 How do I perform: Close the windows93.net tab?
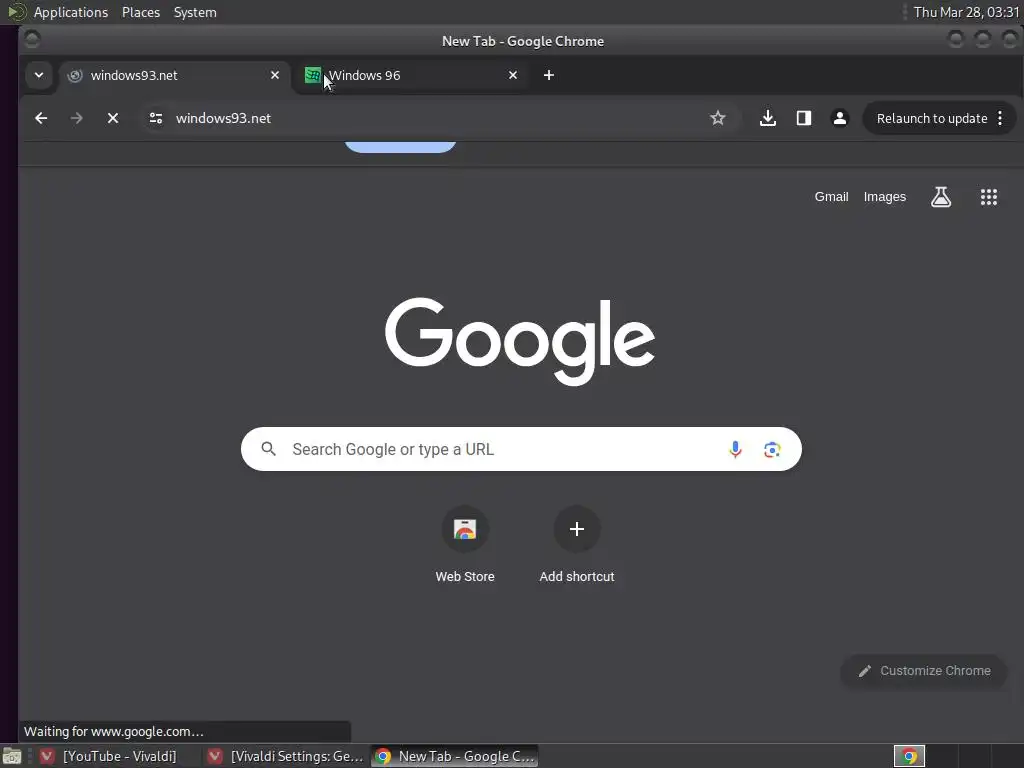(x=275, y=75)
